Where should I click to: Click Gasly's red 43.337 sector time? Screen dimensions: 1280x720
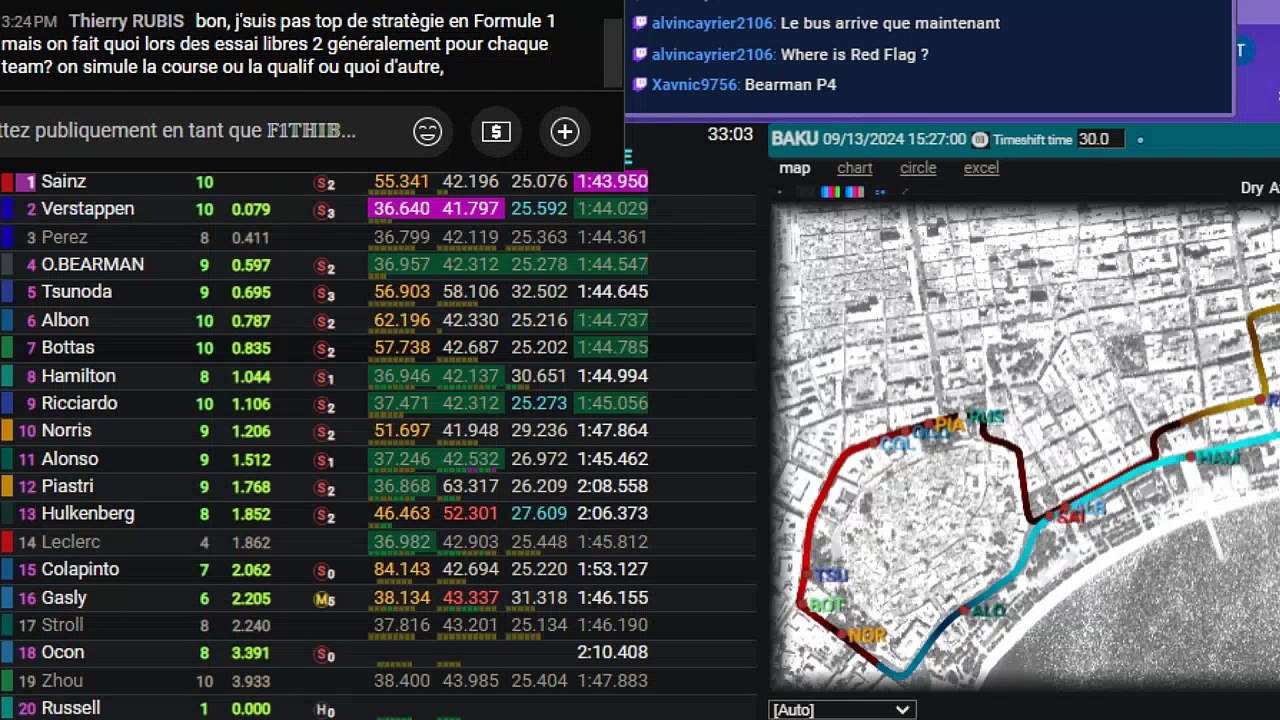470,598
